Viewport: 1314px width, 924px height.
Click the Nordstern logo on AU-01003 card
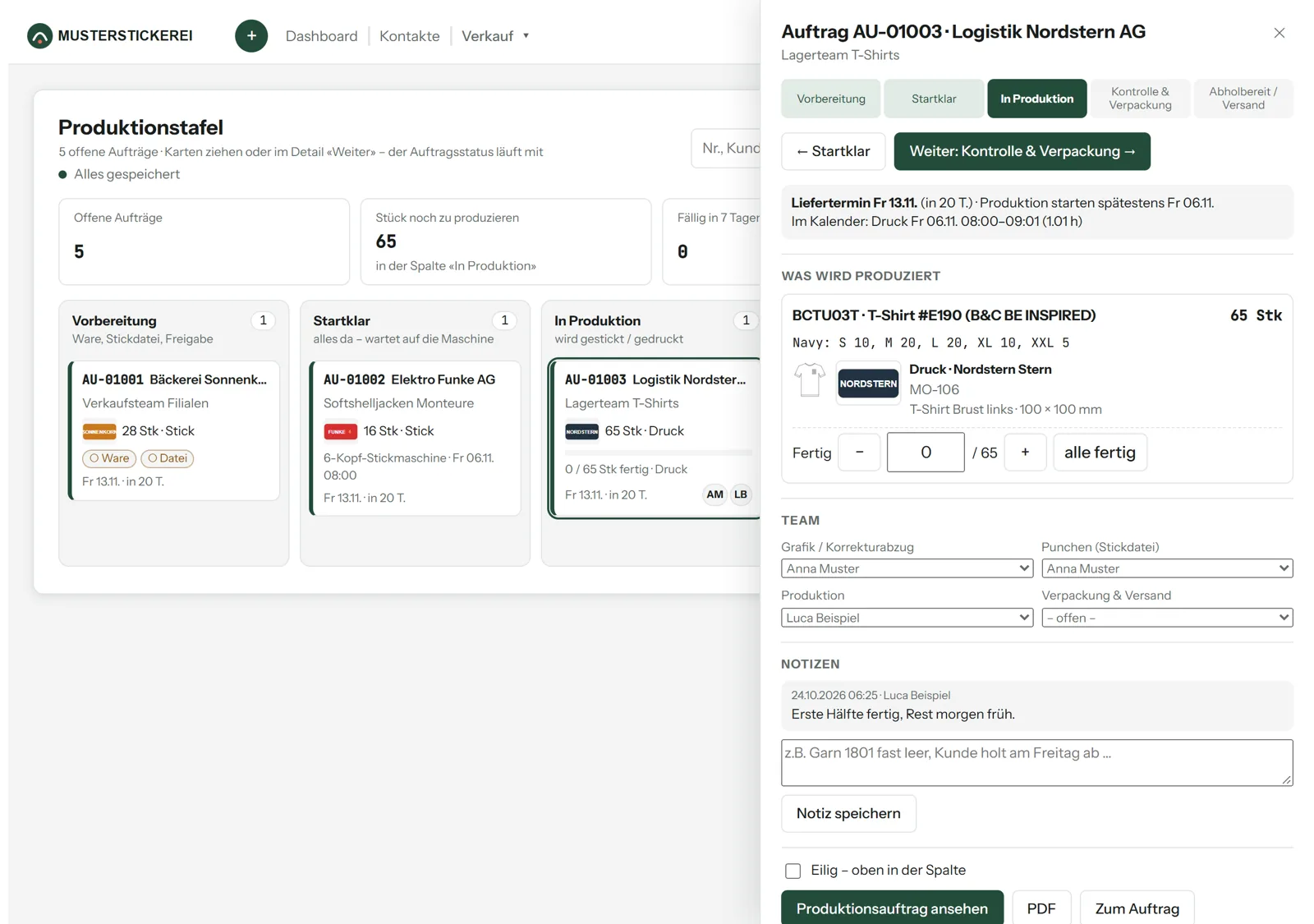click(x=581, y=431)
